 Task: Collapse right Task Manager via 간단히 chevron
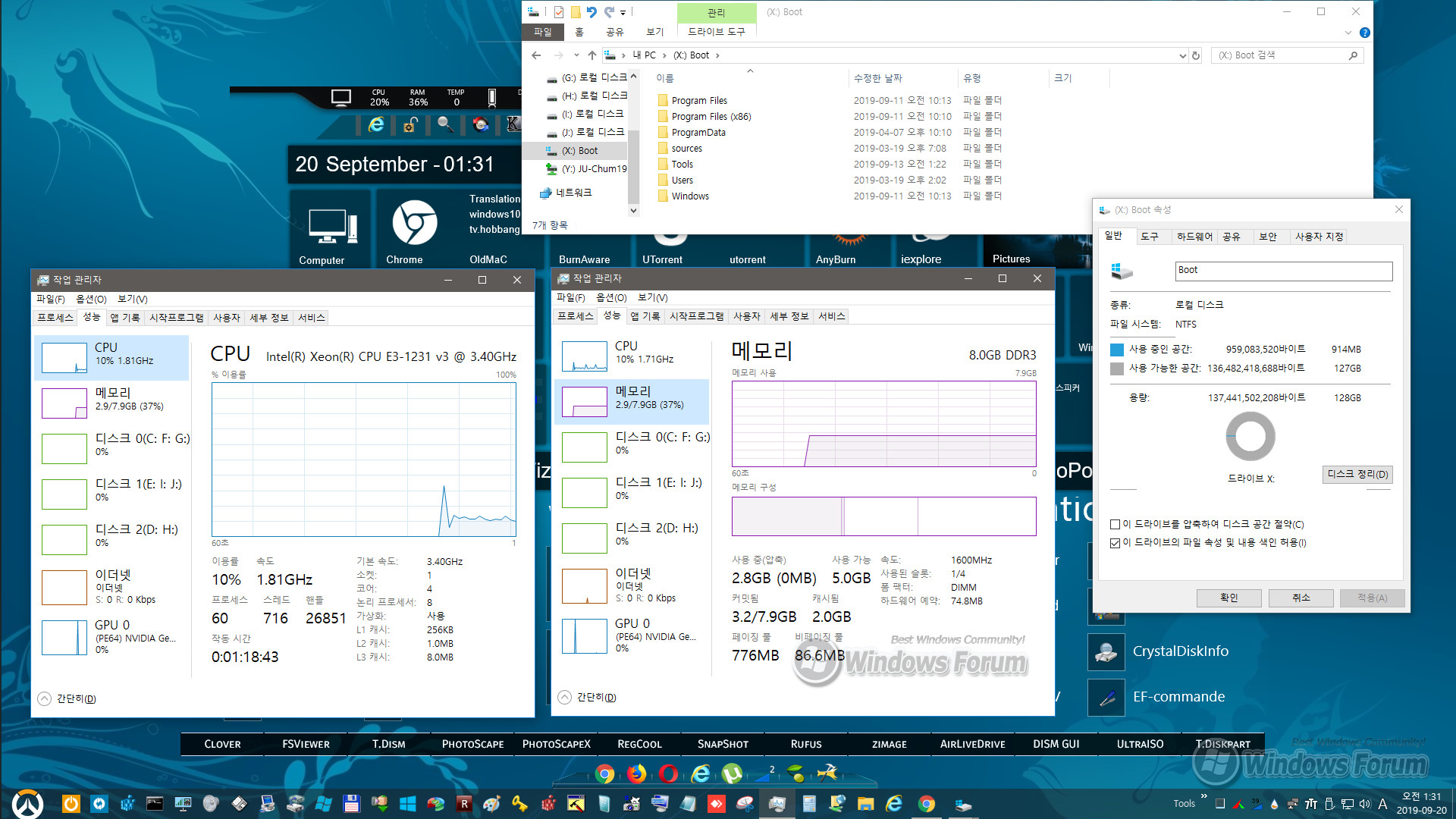coord(565,698)
